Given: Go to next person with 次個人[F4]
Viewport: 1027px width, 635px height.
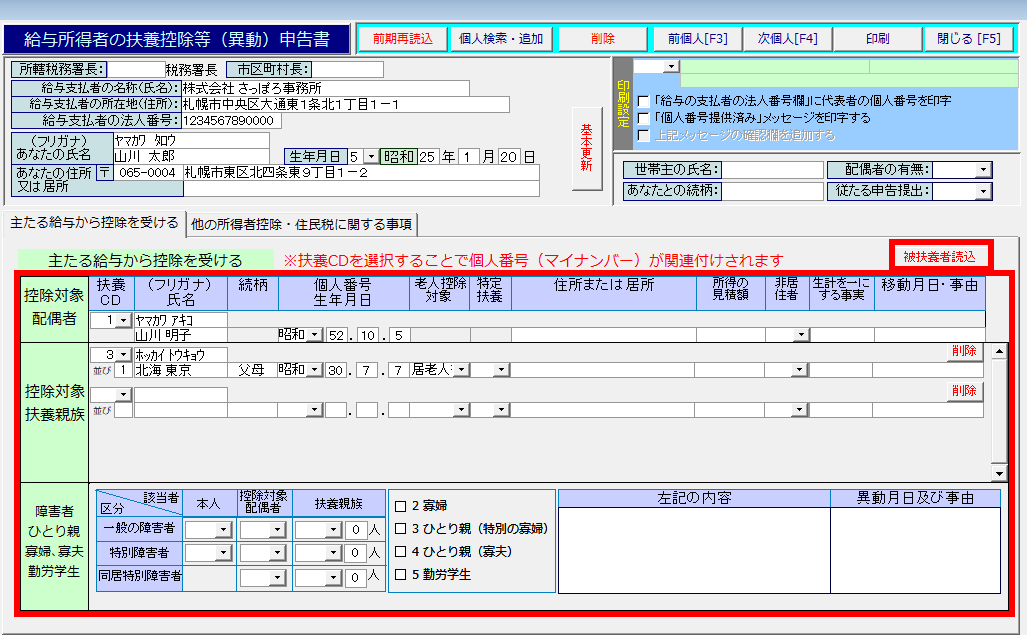Looking at the screenshot, I should [x=787, y=39].
